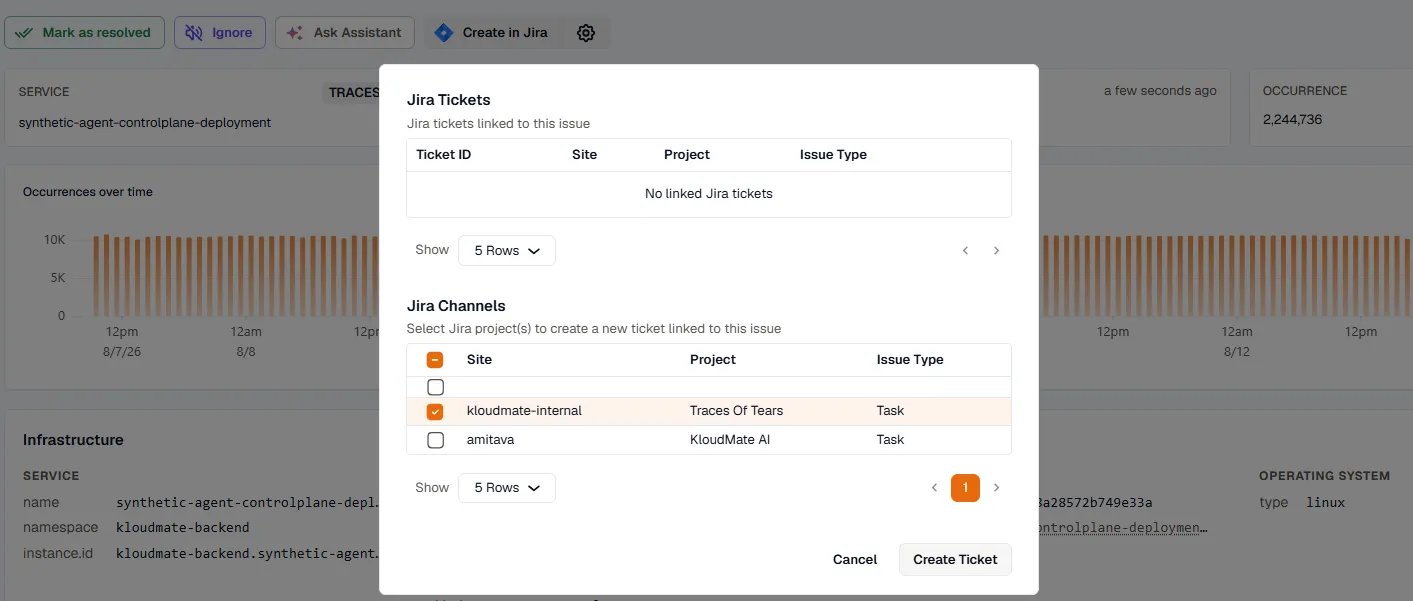
Task: Check the empty-row checkbox above kloudmate-internal
Action: click(x=435, y=387)
